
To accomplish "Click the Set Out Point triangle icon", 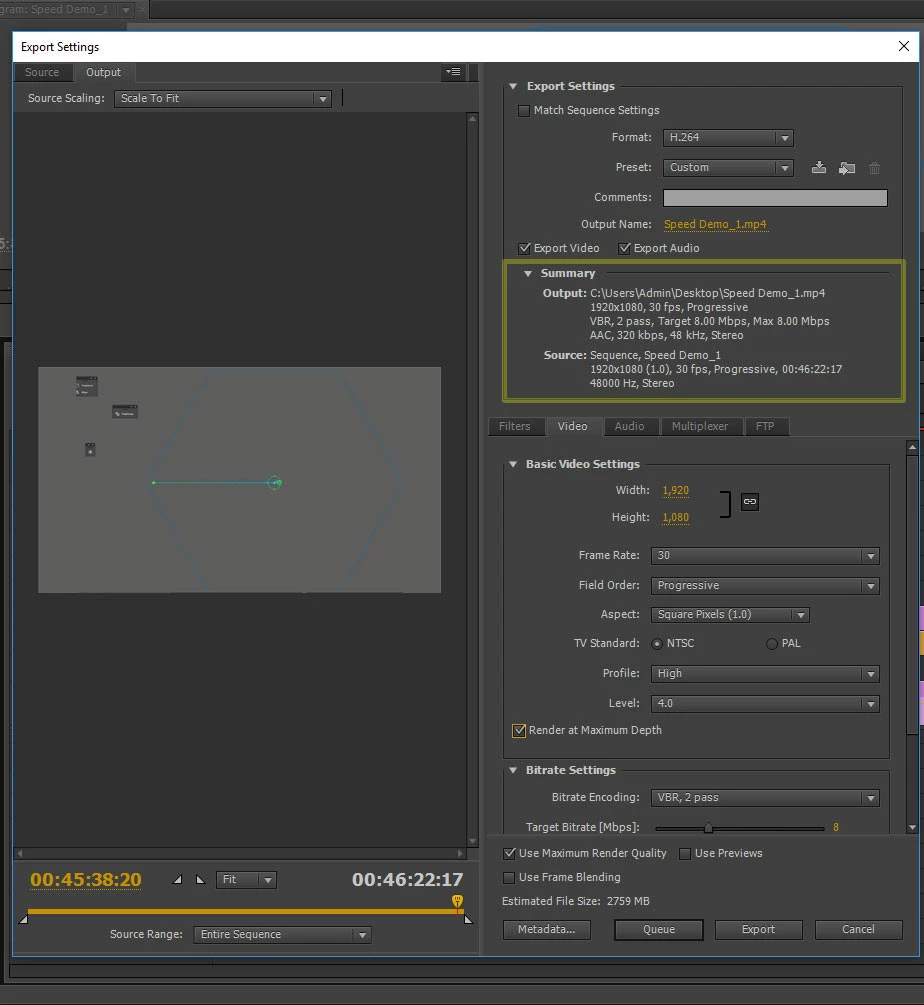I will tap(200, 879).
